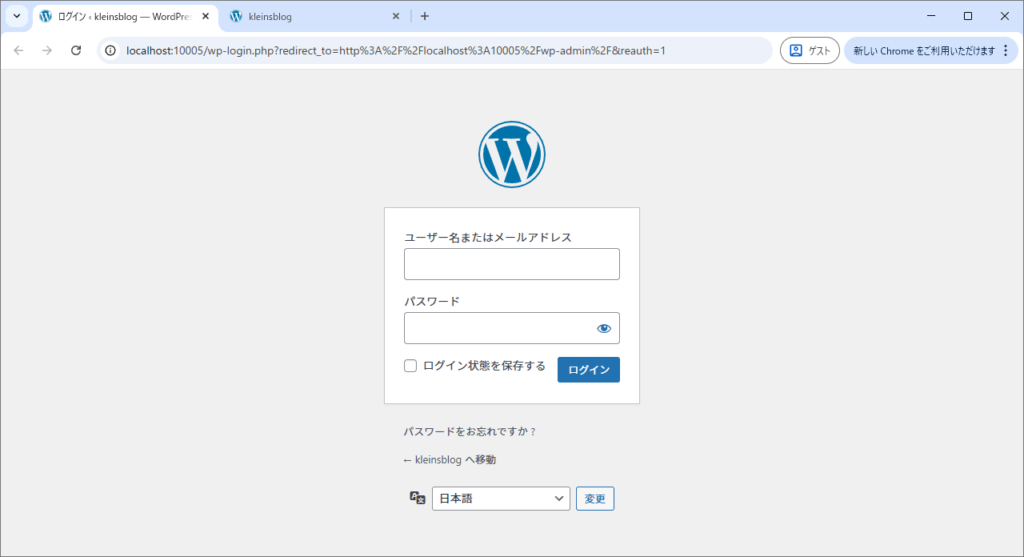Go back using the back arrow
Viewport: 1024px width, 557px height.
18,51
